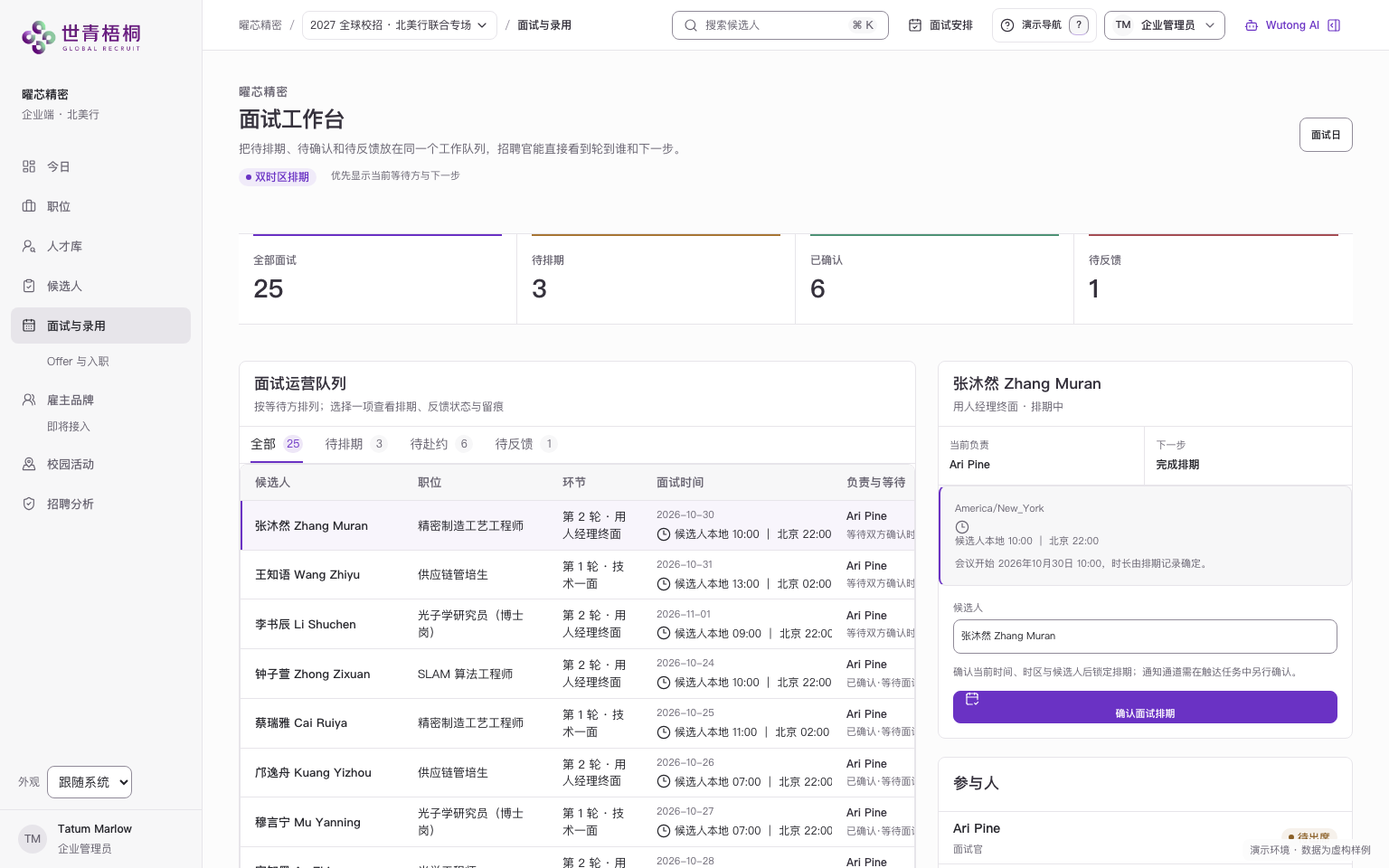1389x868 pixels.
Task: Select the 蔡瑞雅 Cai Ruiya row
Action: (x=577, y=723)
